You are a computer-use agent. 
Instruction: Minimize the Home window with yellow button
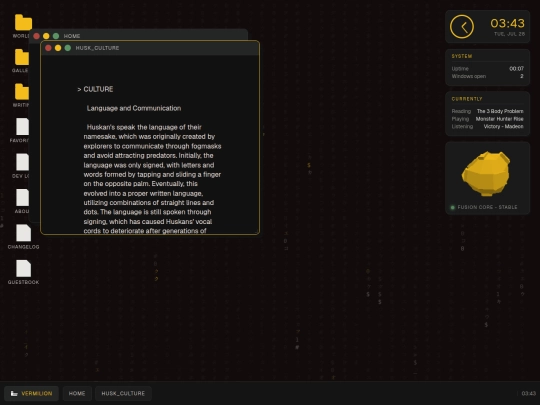pos(46,36)
